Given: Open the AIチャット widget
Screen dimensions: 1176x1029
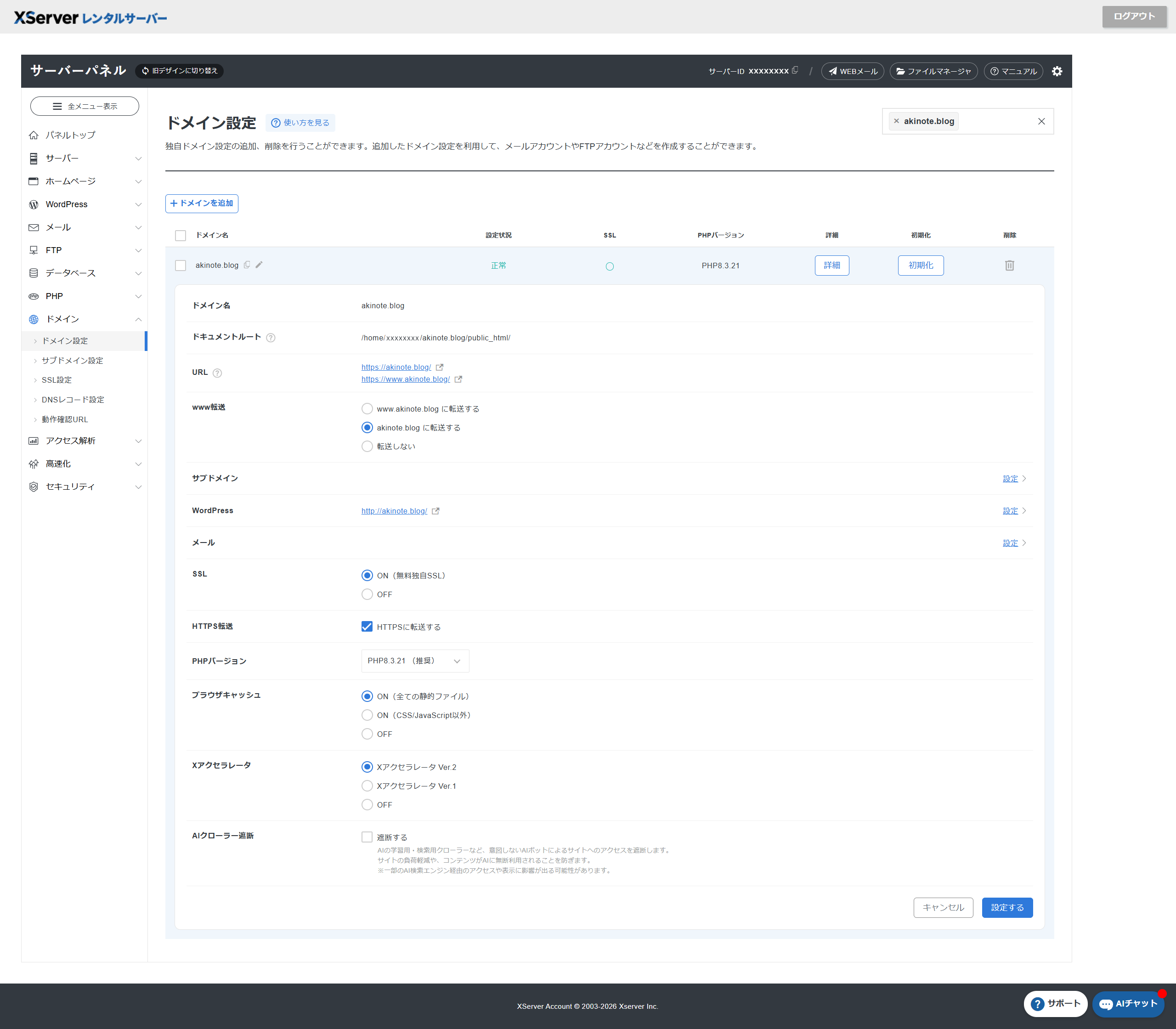Looking at the screenshot, I should 1127,1004.
